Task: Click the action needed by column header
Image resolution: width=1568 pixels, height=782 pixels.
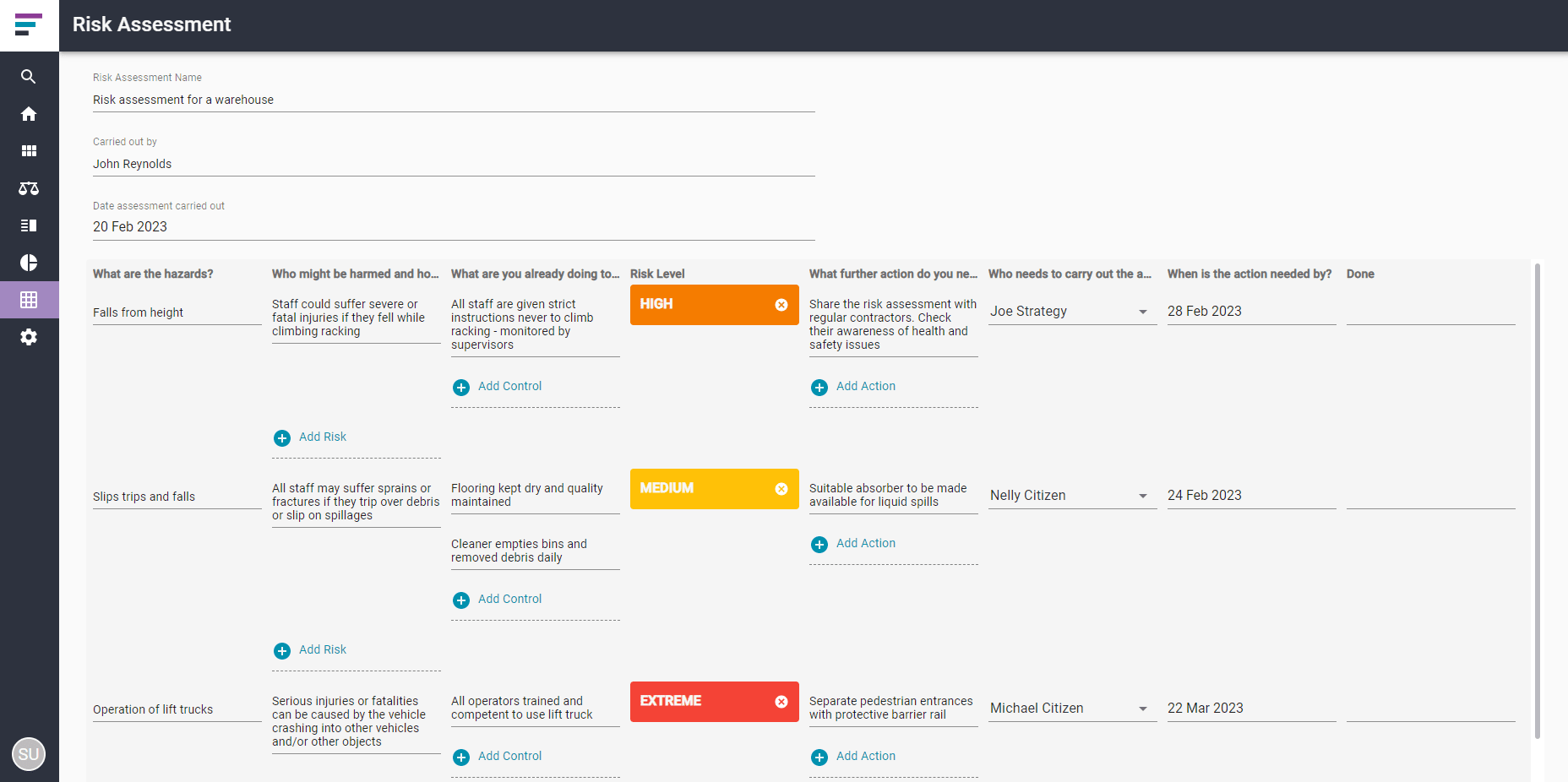Action: (1249, 274)
